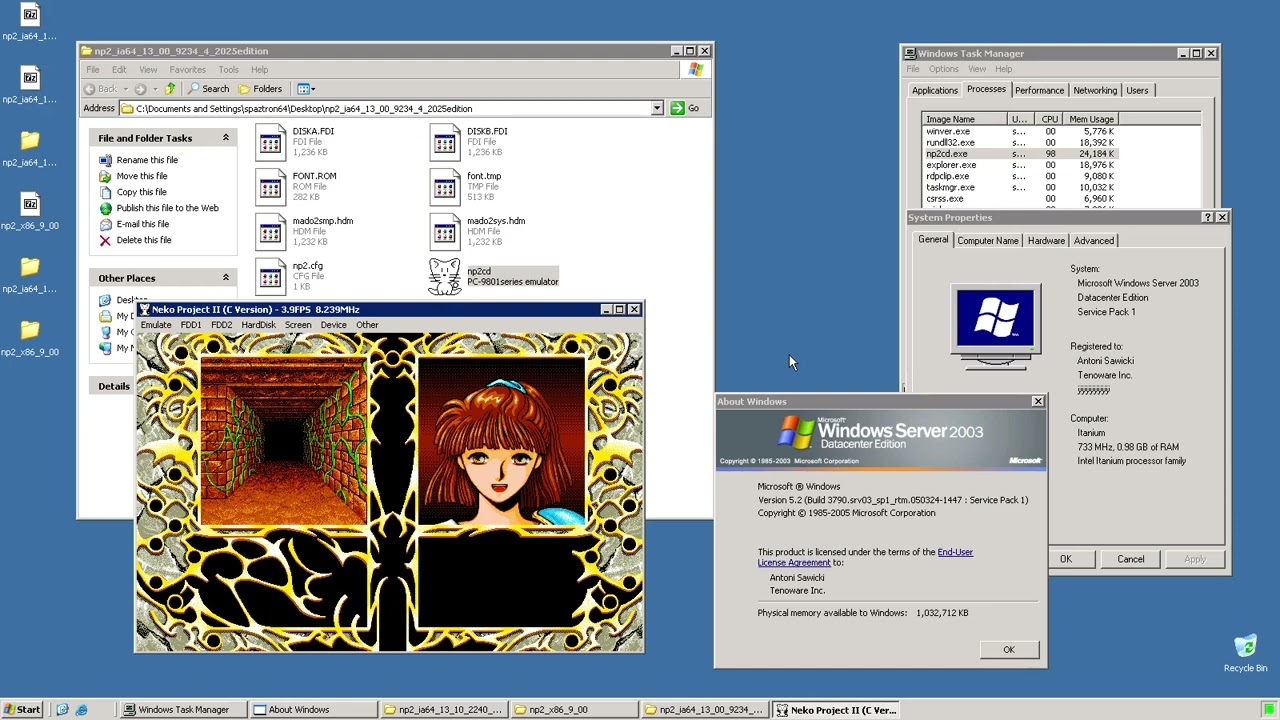
Task: Open the Emulate menu in Neko Project II
Action: (x=156, y=325)
